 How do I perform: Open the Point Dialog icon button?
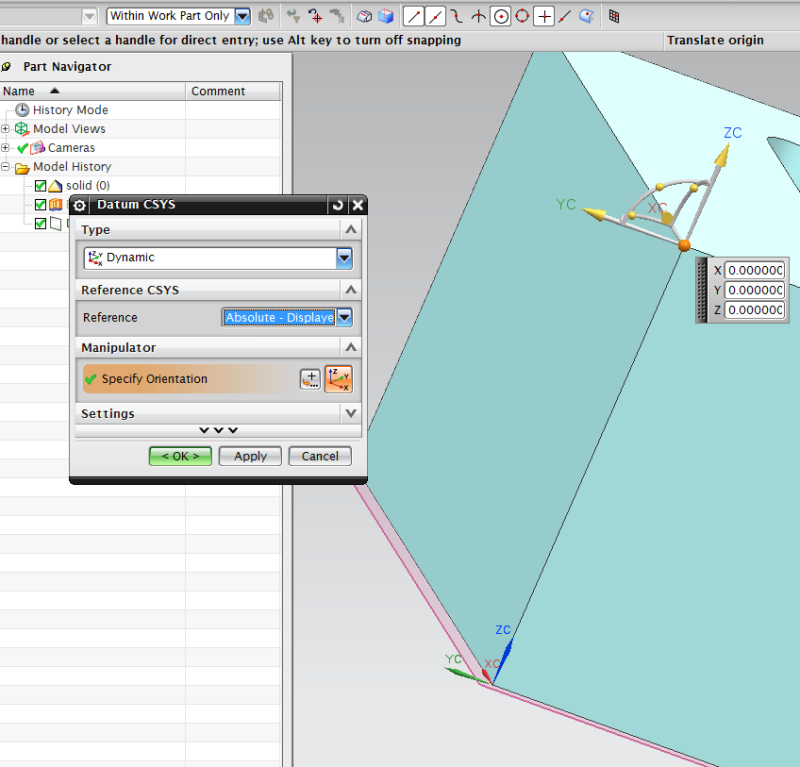point(310,379)
